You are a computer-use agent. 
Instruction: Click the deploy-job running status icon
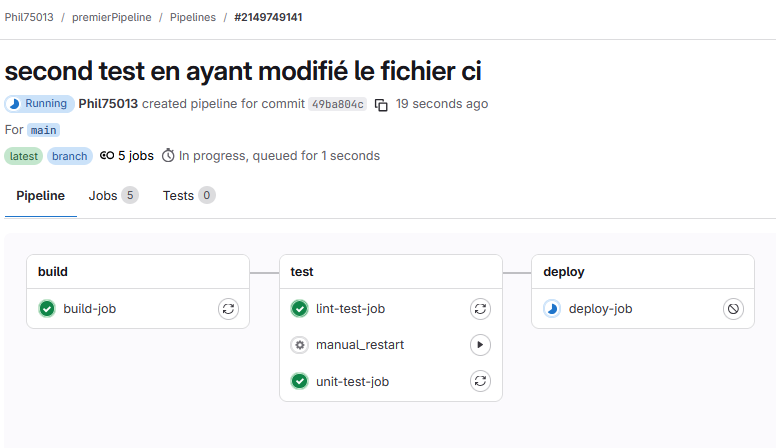552,309
